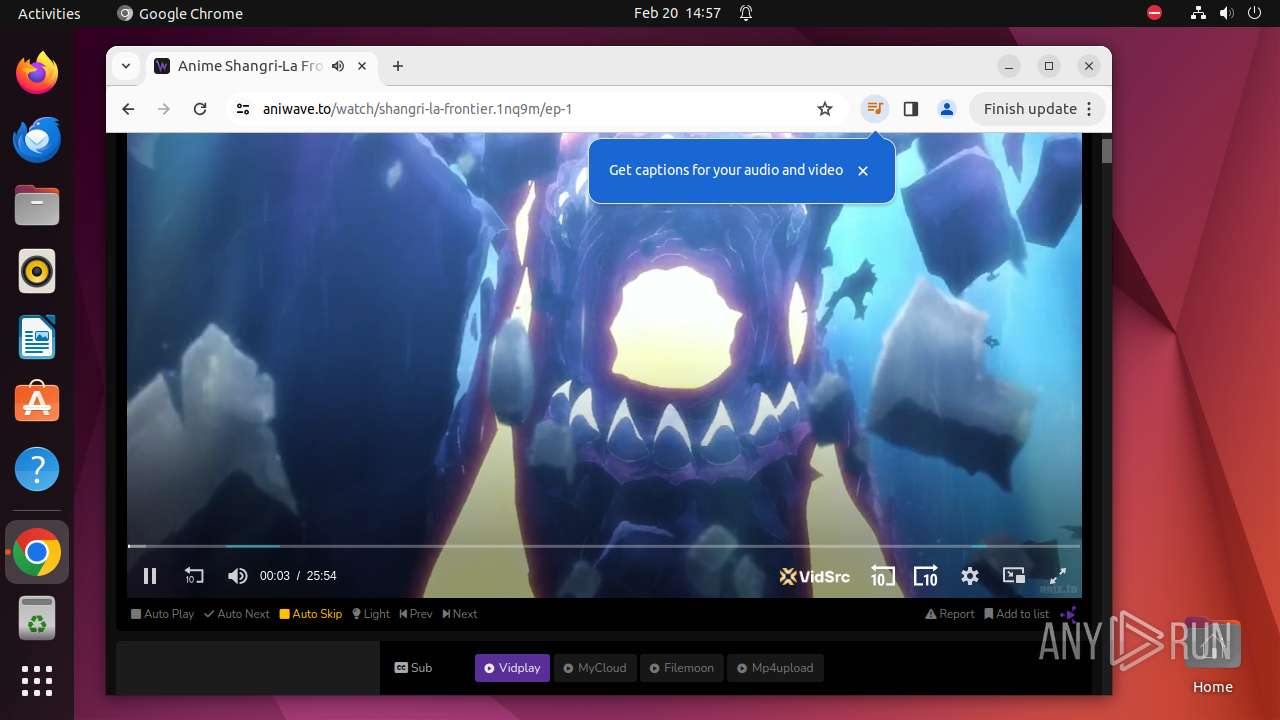Open Rhythmbox from dock
Screen dimensions: 1280x720
pos(37,271)
